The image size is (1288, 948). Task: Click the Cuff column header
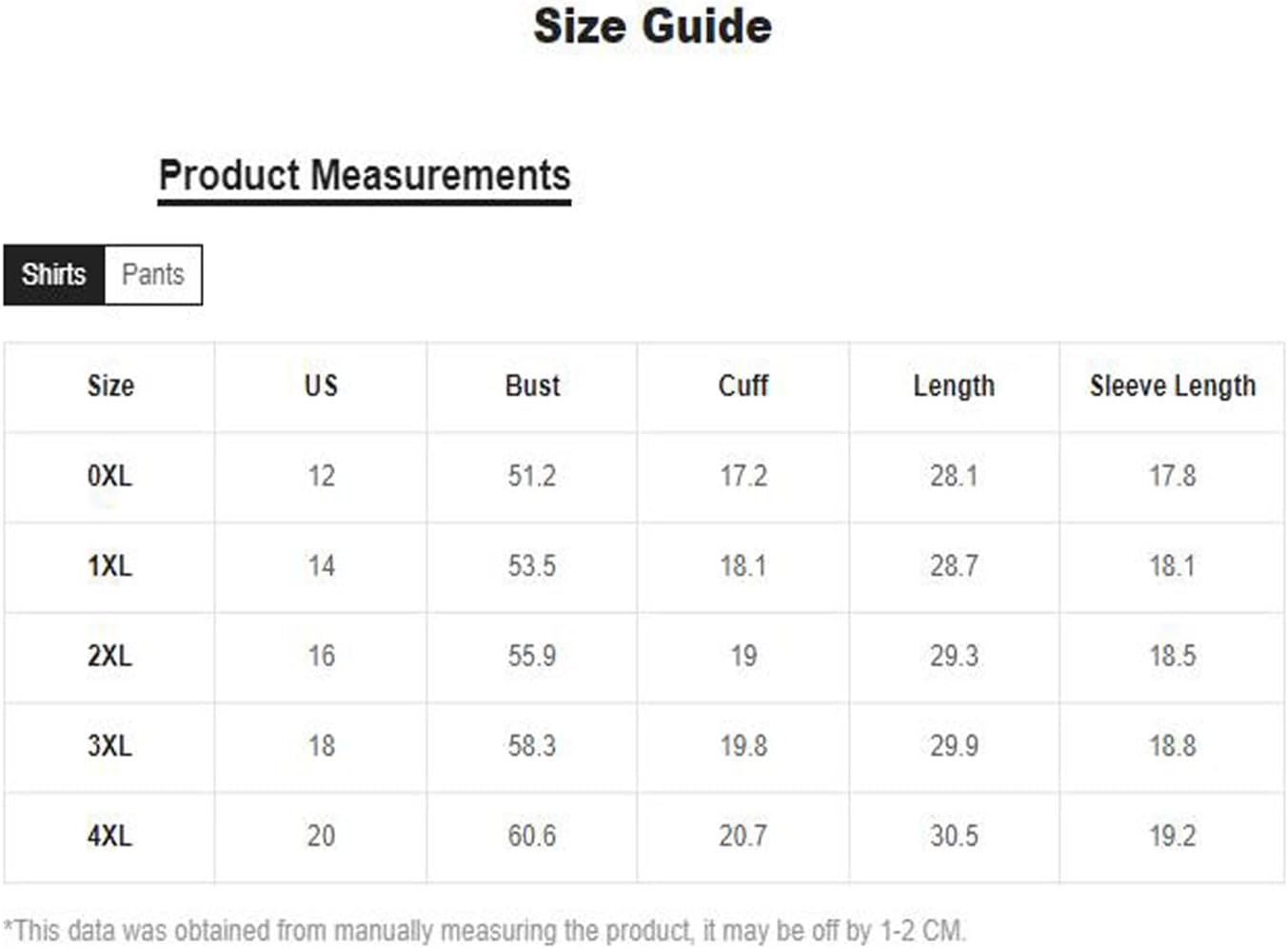click(x=743, y=385)
